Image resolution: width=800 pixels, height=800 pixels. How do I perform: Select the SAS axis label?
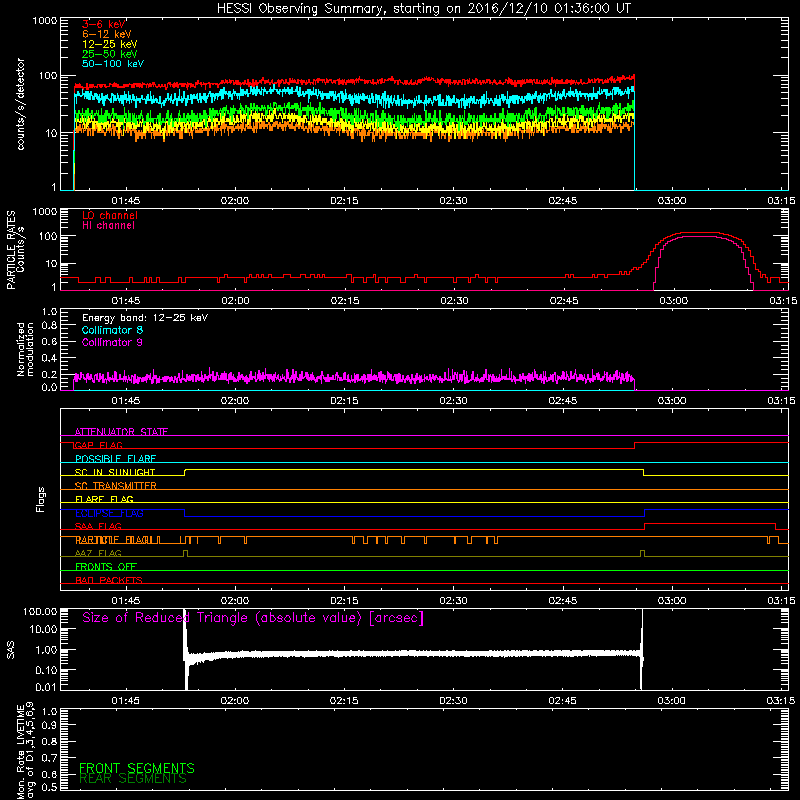(11, 649)
